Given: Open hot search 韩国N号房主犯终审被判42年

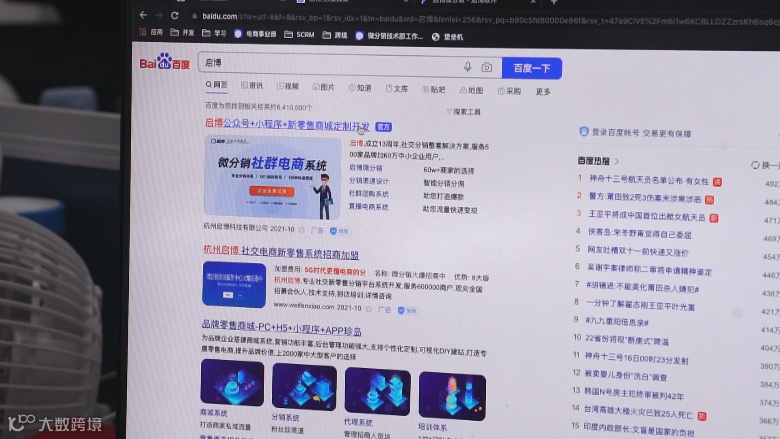Looking at the screenshot, I should pos(634,394).
